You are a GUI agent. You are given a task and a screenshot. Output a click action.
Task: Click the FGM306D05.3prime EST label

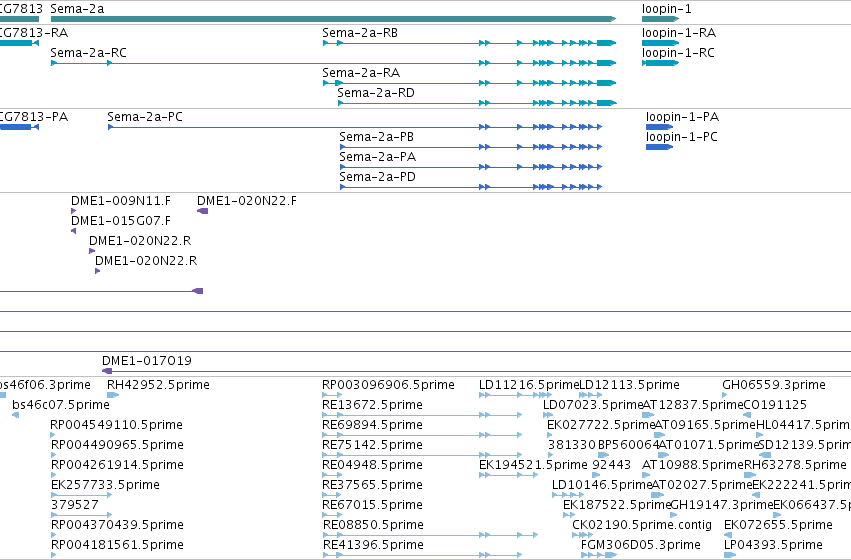[x=640, y=545]
